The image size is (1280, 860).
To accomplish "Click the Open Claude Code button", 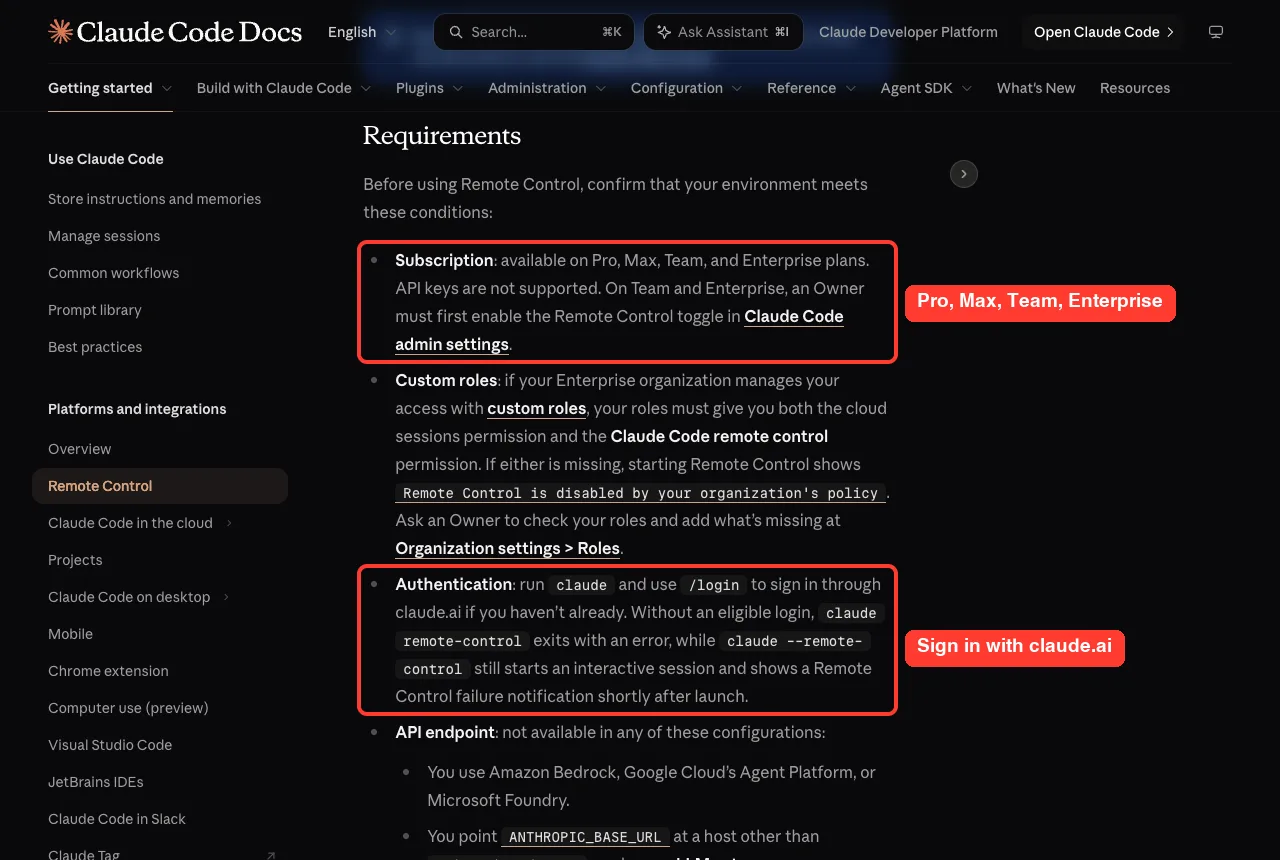I will coord(1103,32).
